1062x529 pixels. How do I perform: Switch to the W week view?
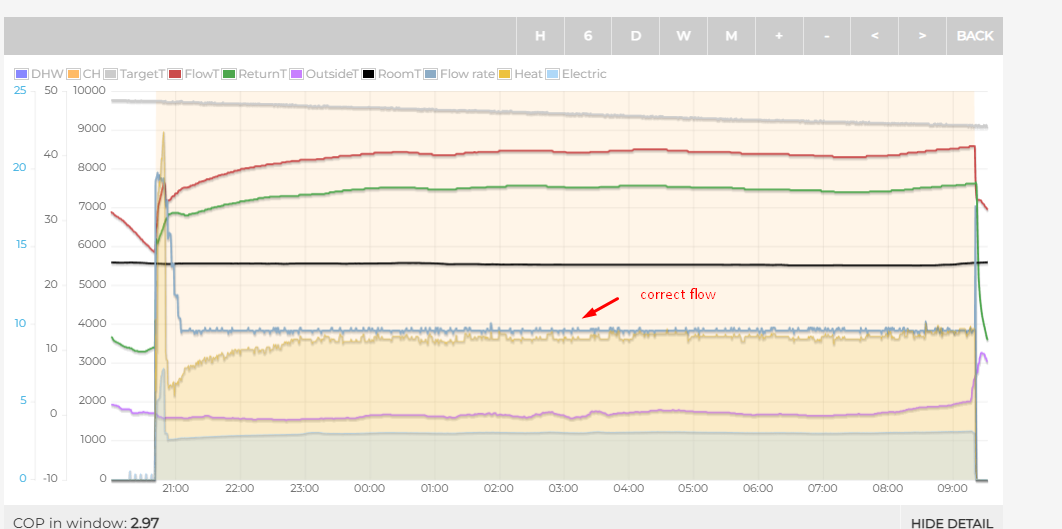(683, 36)
